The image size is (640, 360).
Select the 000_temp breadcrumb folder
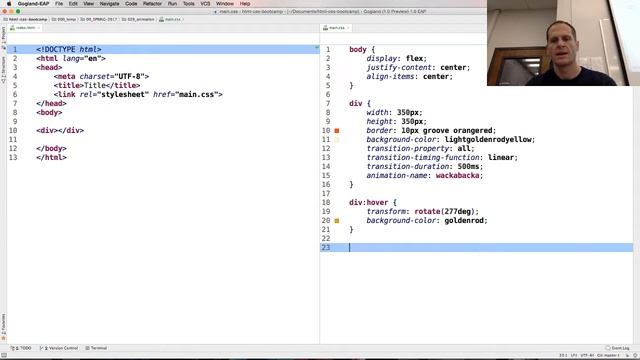(64, 19)
